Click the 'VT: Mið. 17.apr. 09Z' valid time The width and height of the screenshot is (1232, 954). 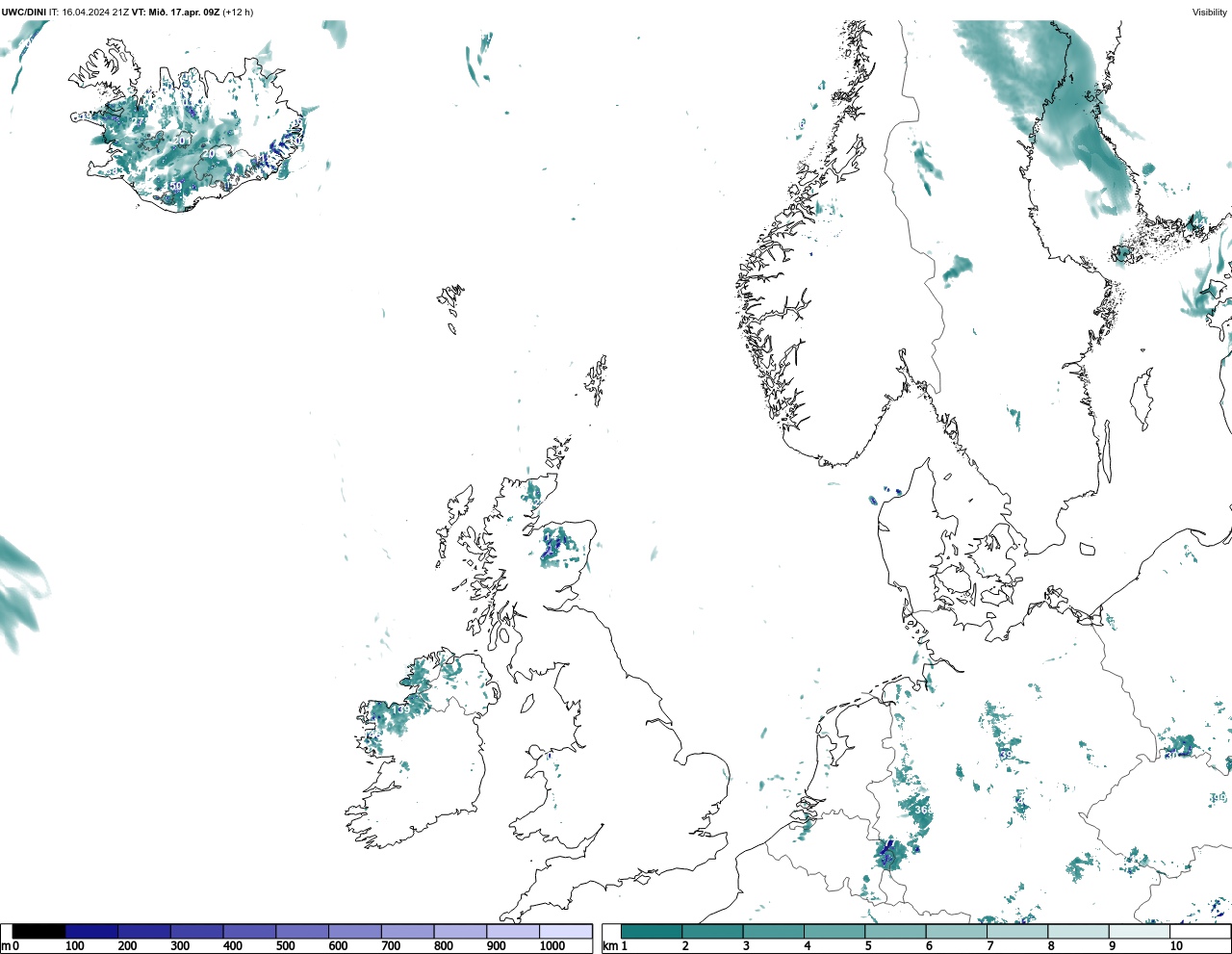point(176,13)
